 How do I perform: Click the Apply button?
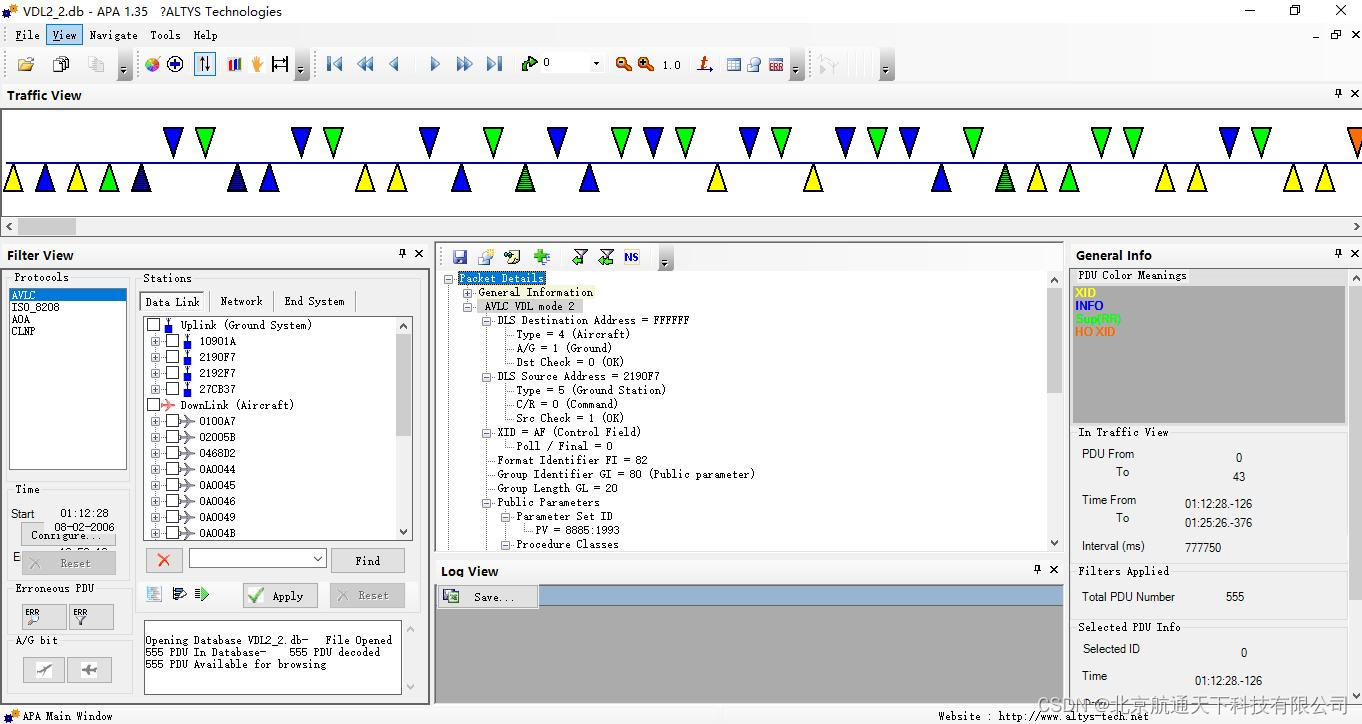[x=280, y=595]
